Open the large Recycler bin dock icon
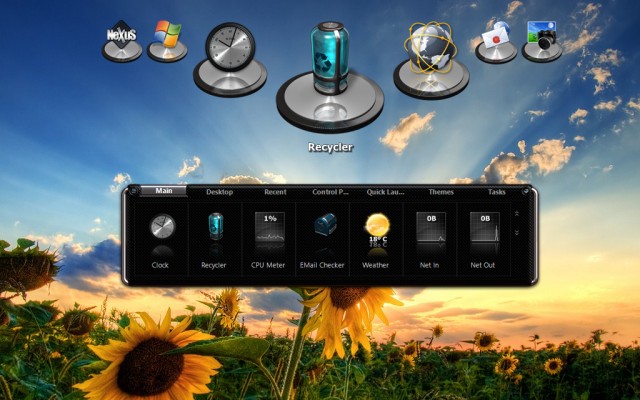The width and height of the screenshot is (640, 400). pos(330,76)
